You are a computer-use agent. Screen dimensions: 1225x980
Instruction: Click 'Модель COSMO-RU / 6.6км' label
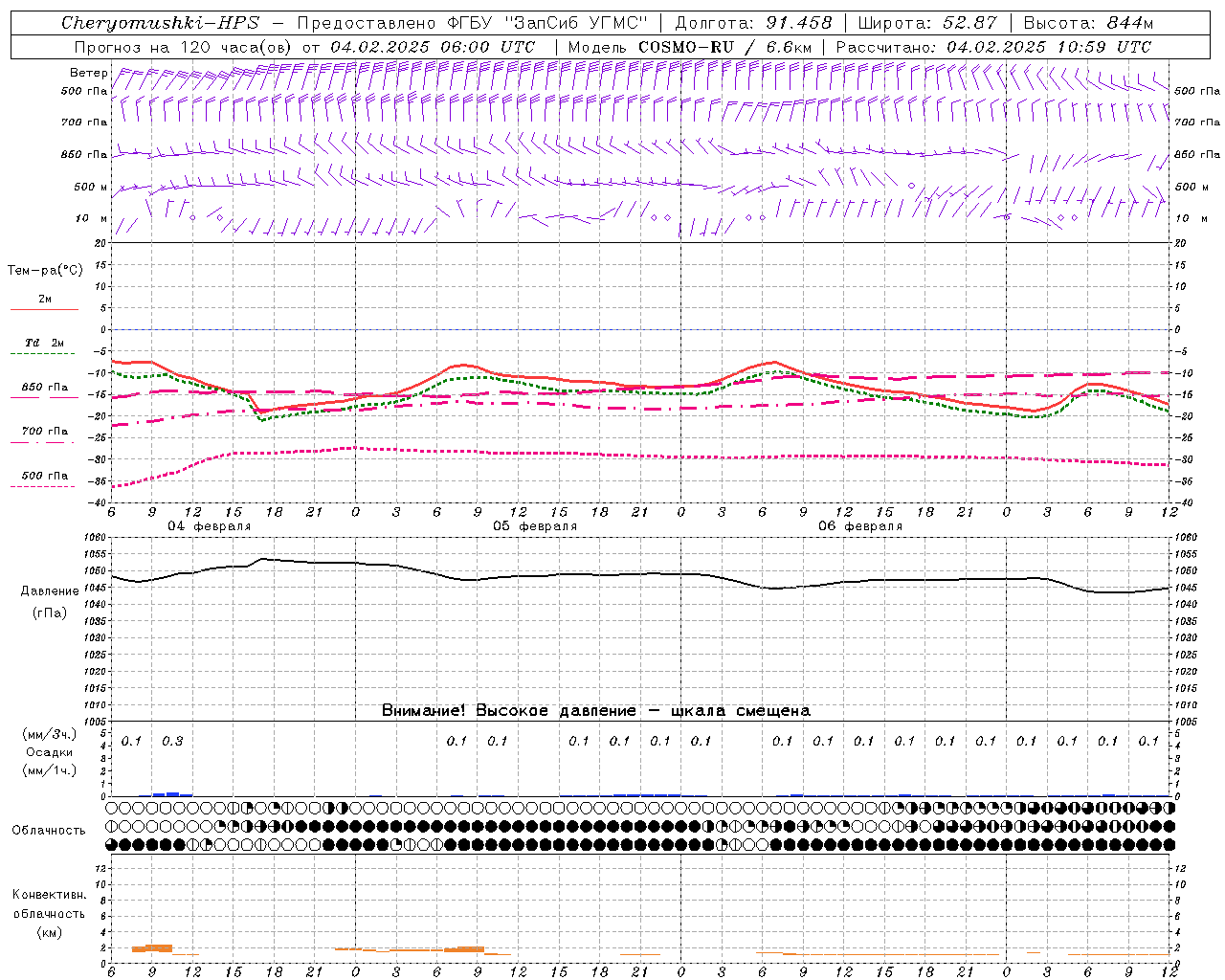[690, 47]
